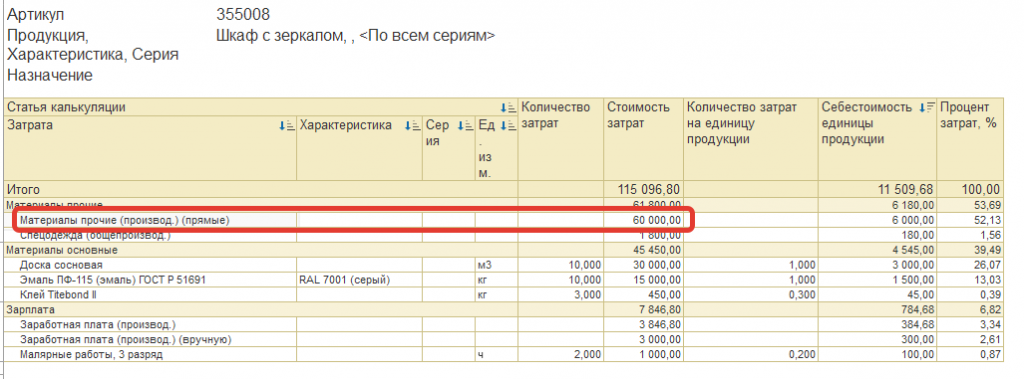Click sort icon in Статья калькуляции header
Image resolution: width=1024 pixels, height=379 pixels.
pyautogui.click(x=508, y=108)
